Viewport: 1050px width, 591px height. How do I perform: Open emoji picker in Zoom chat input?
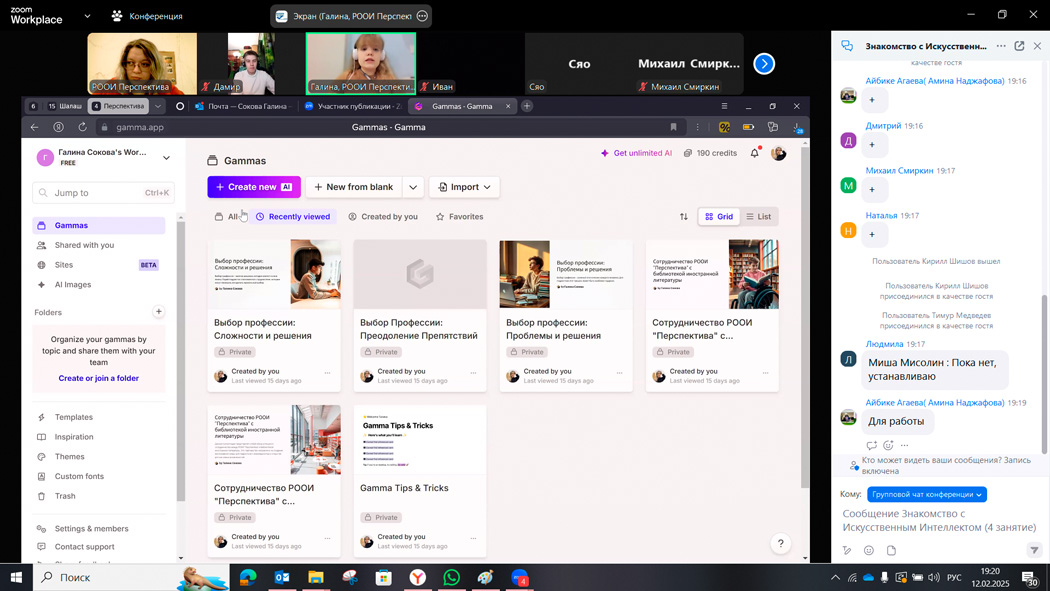(x=869, y=550)
